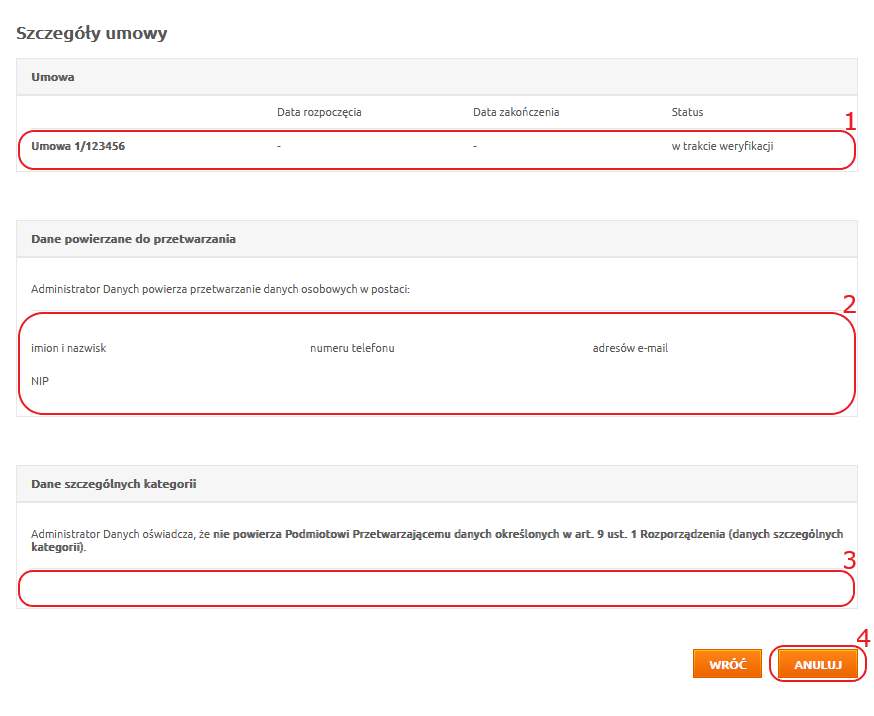Click the red annotation number 1
874x716 pixels.
click(850, 121)
